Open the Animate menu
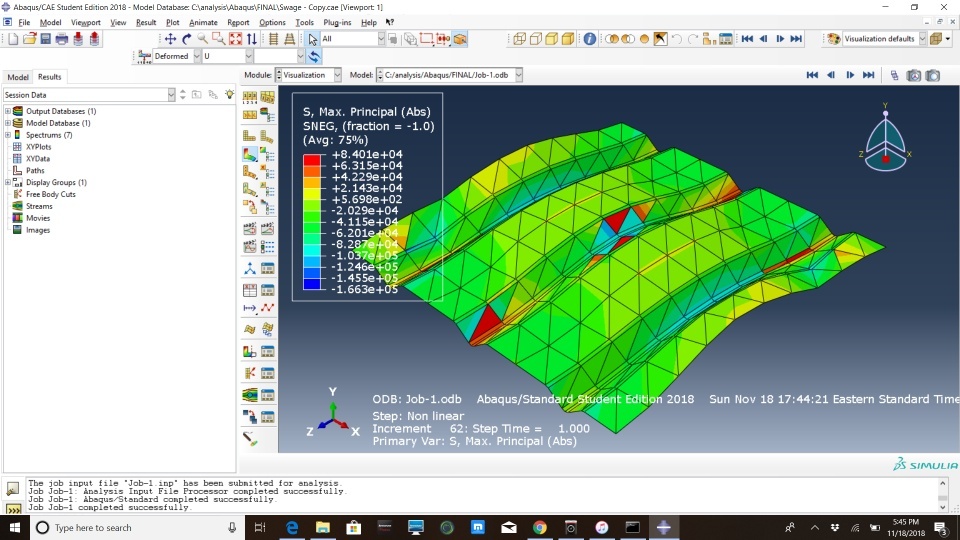 coord(203,22)
